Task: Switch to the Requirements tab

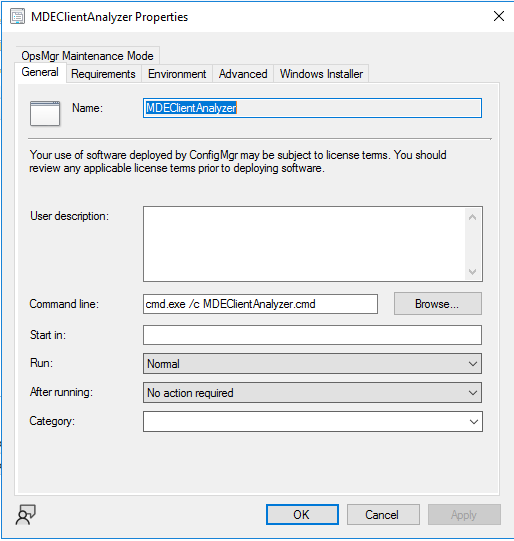Action: 103,74
